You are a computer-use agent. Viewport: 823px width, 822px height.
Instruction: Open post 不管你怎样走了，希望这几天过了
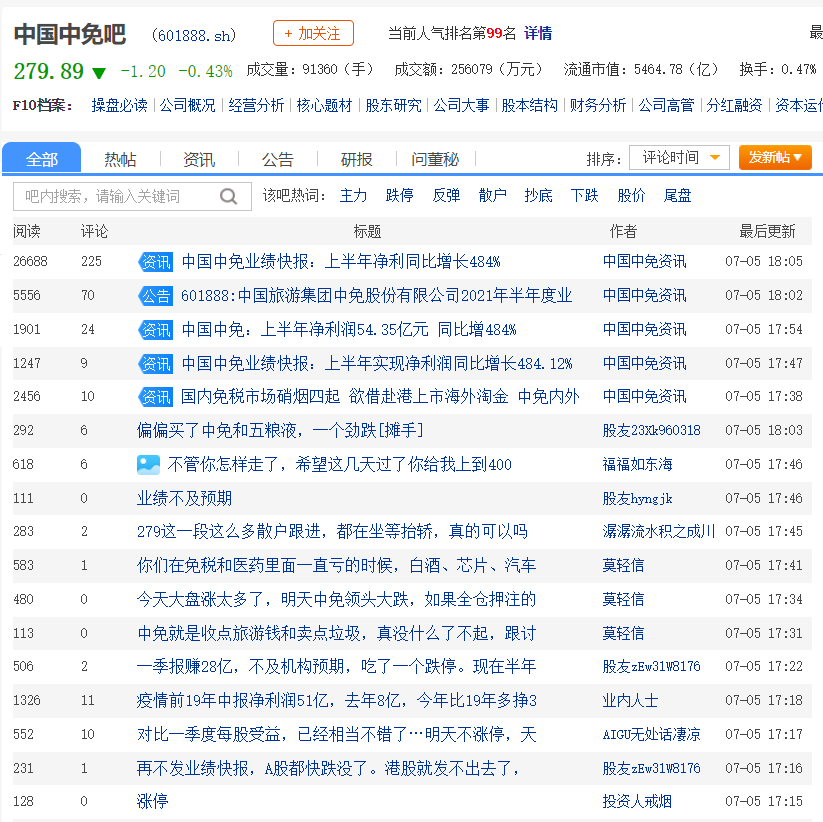(340, 465)
